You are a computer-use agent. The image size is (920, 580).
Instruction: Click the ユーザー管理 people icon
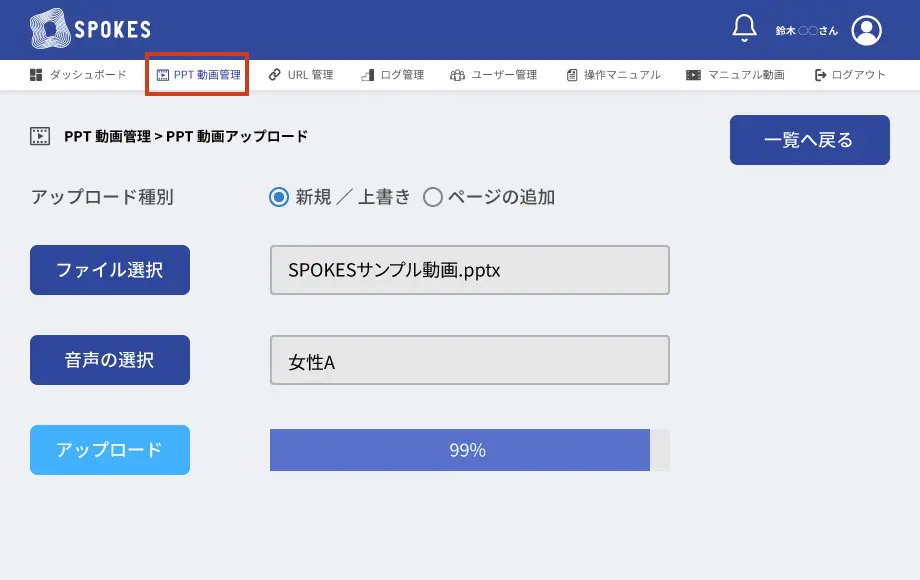pos(458,75)
